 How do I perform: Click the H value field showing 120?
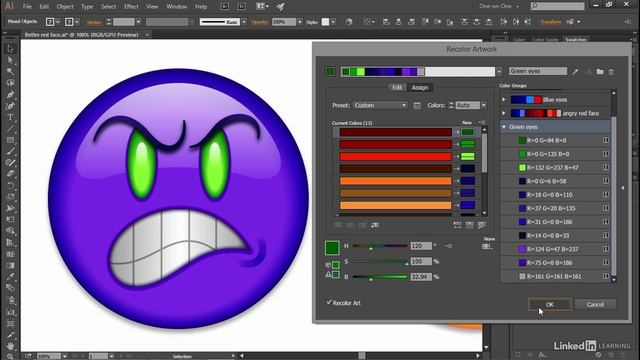421,246
